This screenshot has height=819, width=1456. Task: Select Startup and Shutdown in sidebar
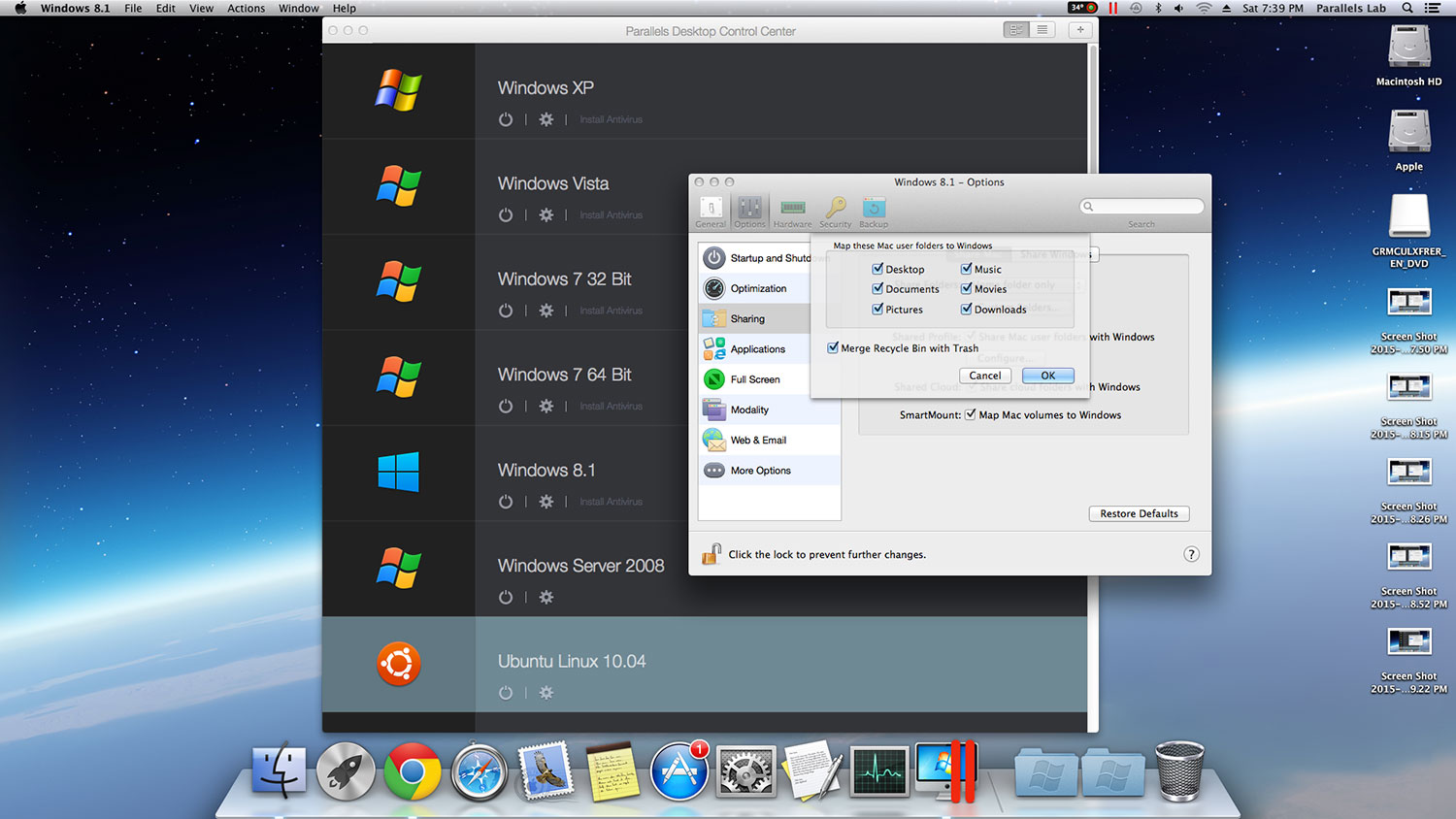coord(770,258)
